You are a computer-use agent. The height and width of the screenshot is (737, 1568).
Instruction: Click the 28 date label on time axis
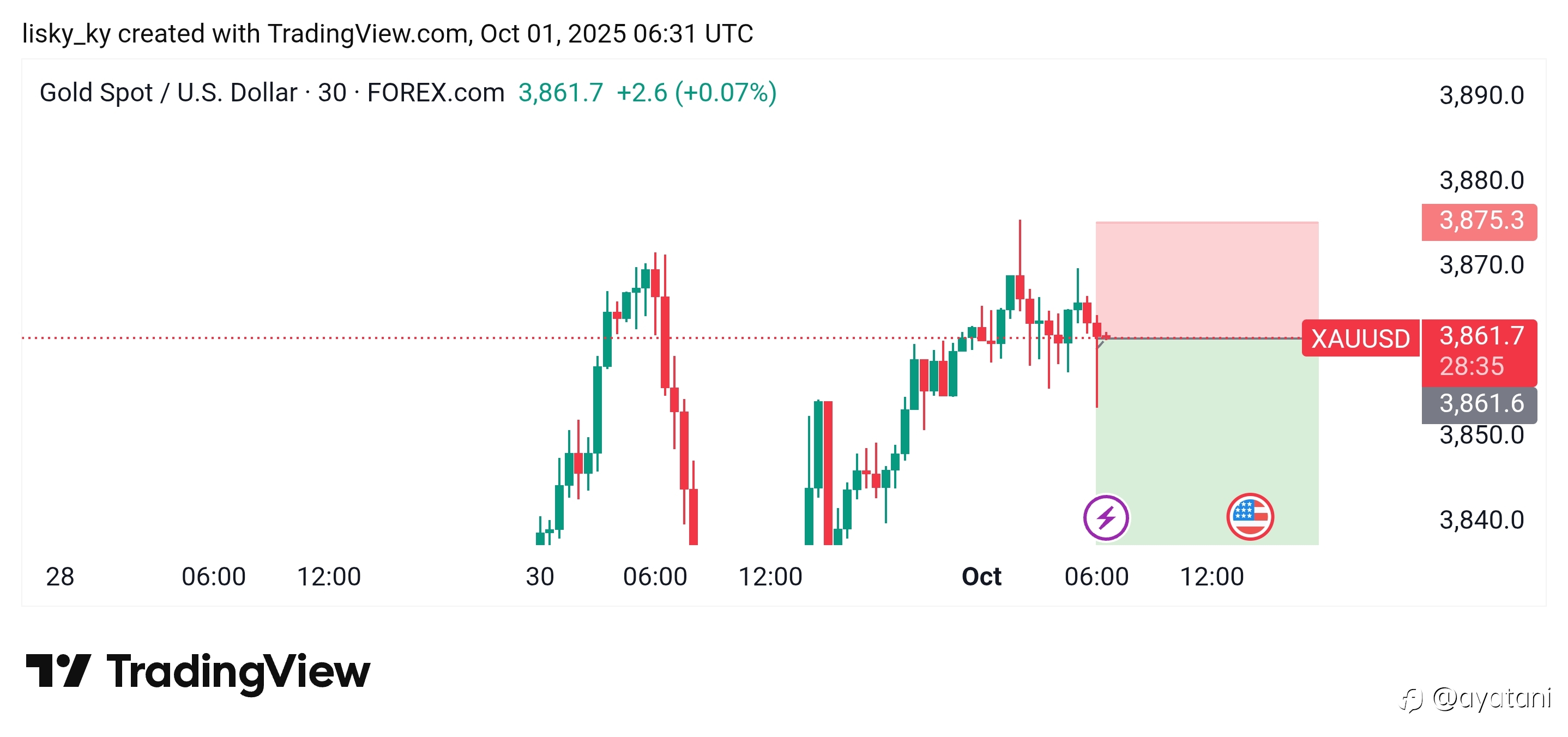(x=59, y=576)
